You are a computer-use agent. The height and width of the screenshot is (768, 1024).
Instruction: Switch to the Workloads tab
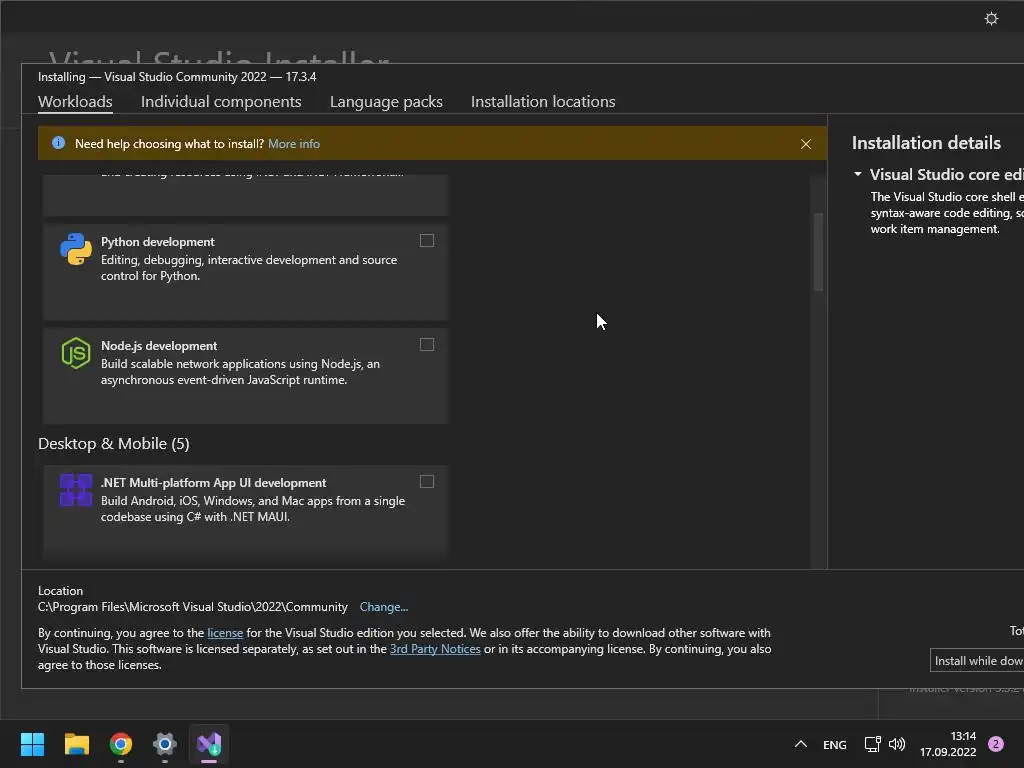(75, 102)
